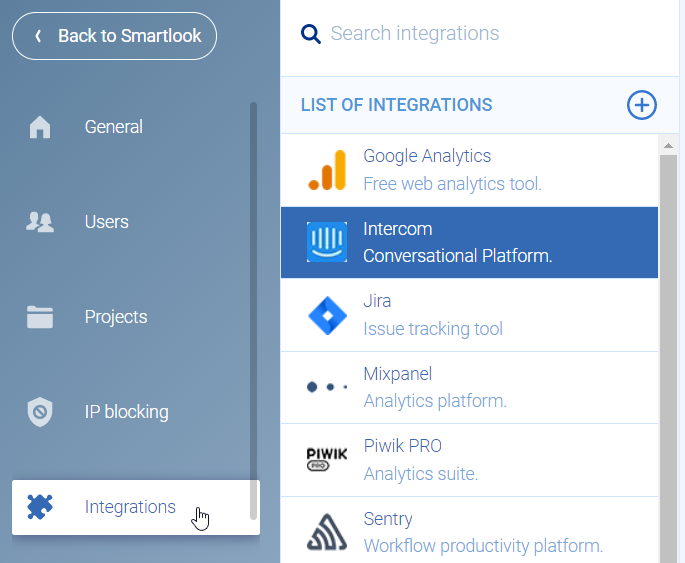Click the 'Conversational Platform.' description
This screenshot has width=685, height=563.
(457, 256)
